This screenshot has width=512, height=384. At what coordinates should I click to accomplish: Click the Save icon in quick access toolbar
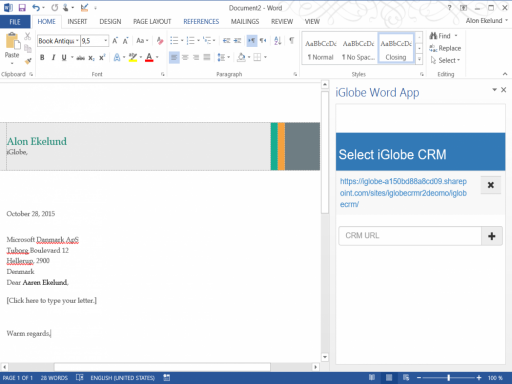click(22, 8)
